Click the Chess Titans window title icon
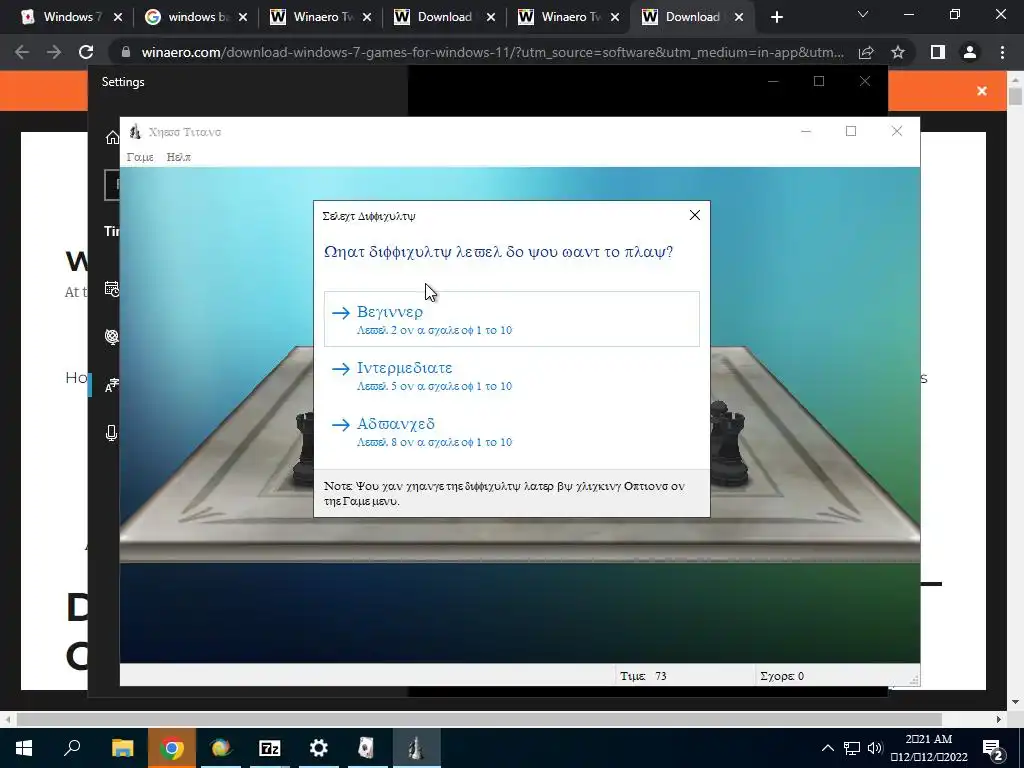This screenshot has width=1024, height=768. pos(135,132)
